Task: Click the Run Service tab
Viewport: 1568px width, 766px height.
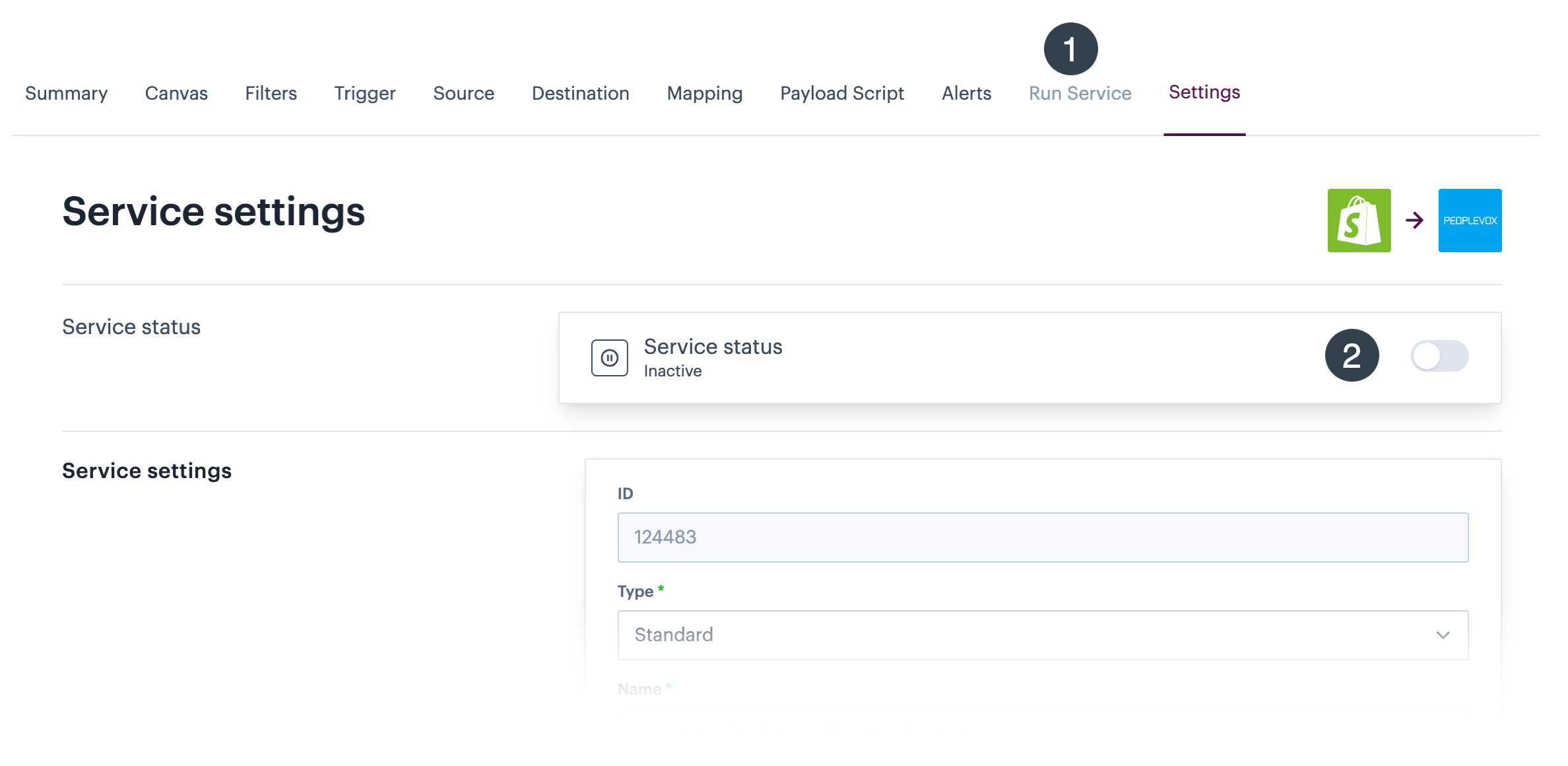Action: (x=1080, y=93)
